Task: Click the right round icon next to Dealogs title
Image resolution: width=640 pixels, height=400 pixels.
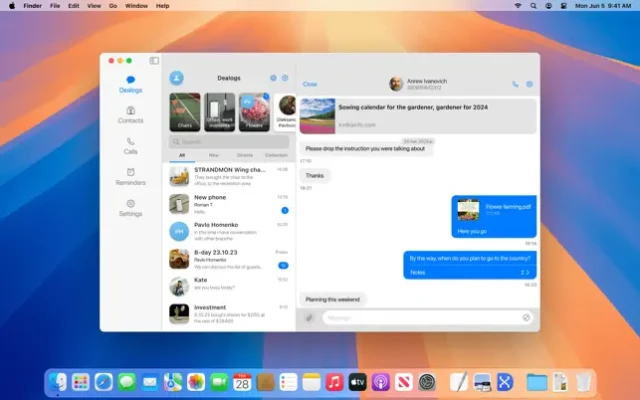Action: point(285,78)
